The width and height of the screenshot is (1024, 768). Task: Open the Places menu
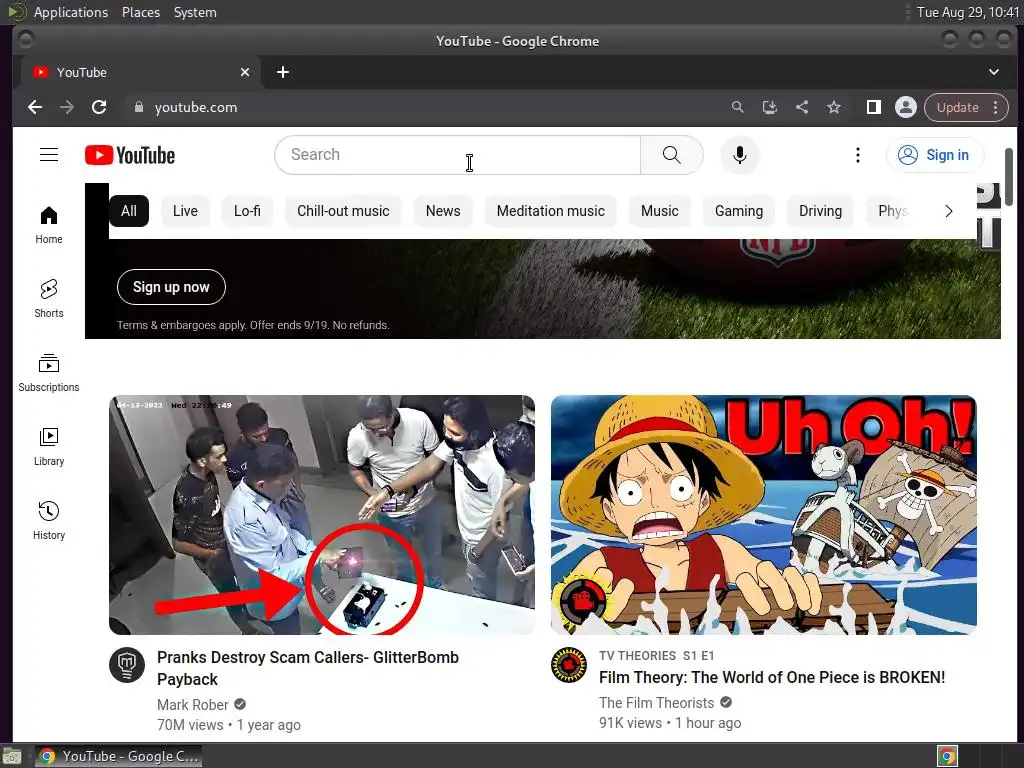140,12
